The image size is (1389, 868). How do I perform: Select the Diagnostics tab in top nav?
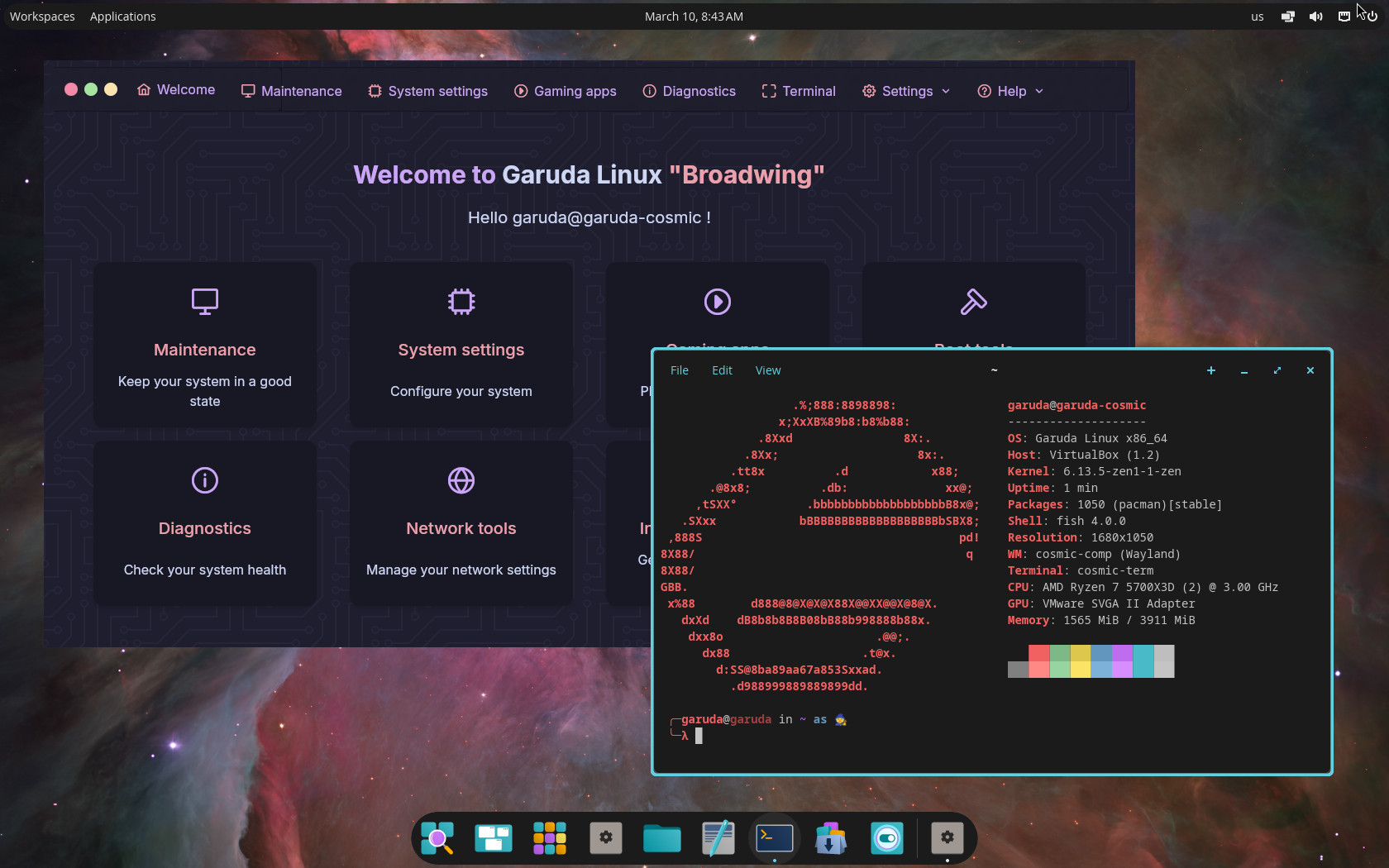coord(689,91)
